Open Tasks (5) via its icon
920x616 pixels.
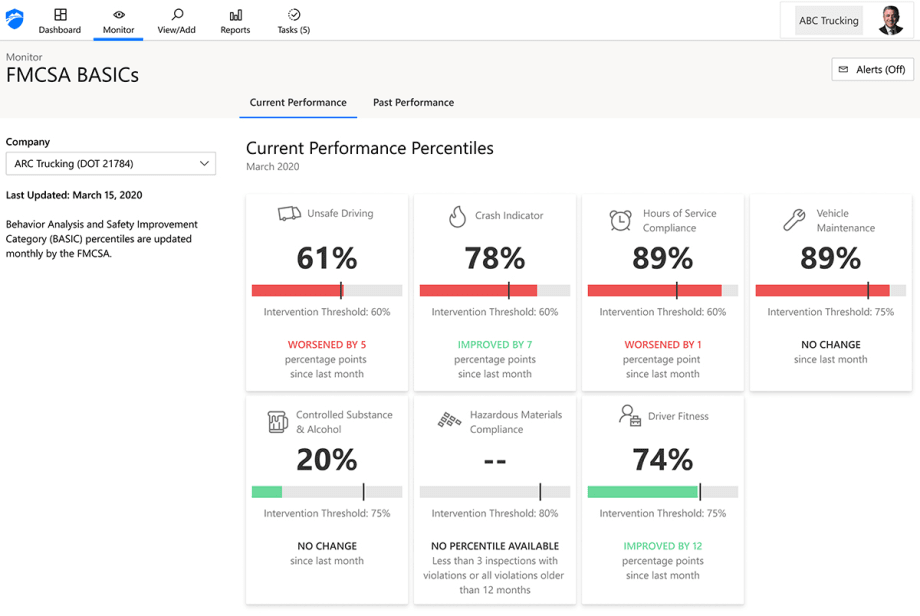[292, 15]
